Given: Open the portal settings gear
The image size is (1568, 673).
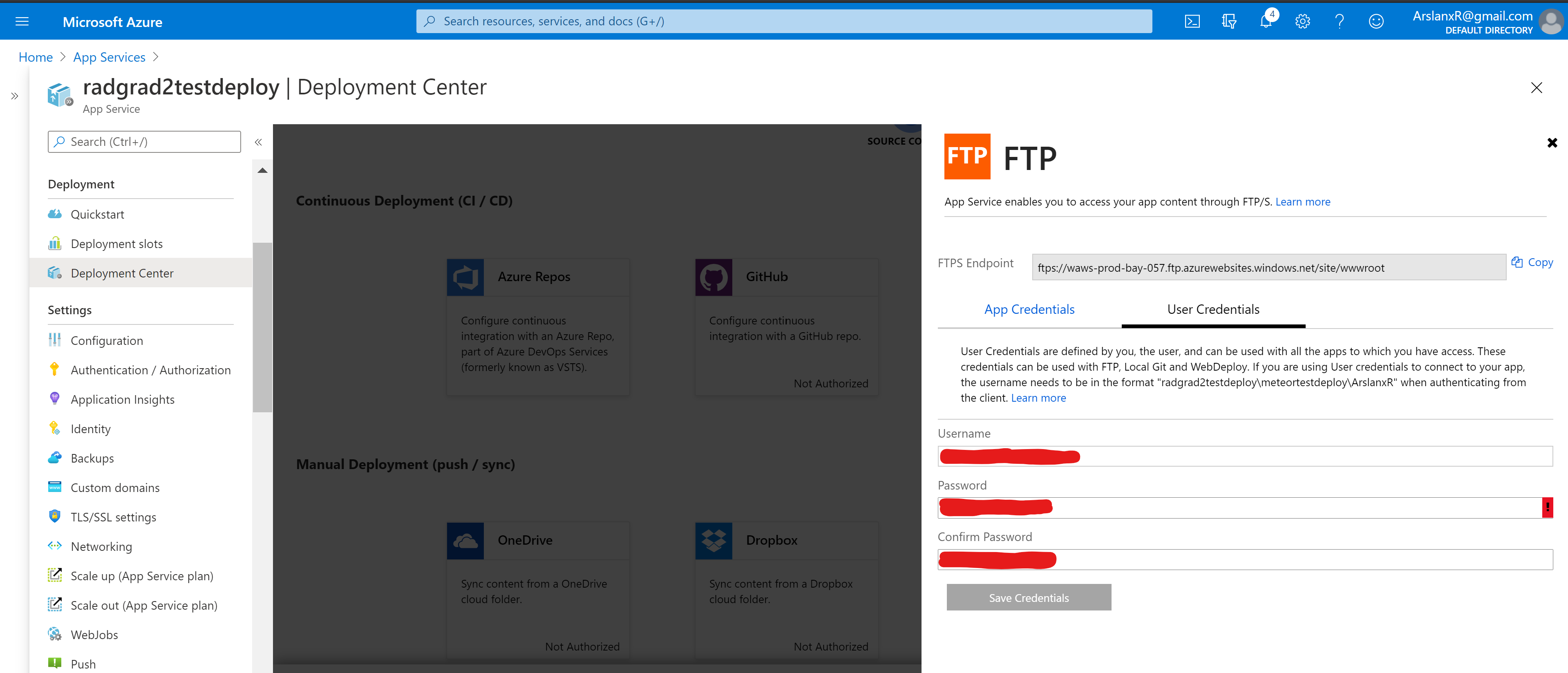Looking at the screenshot, I should coord(1302,22).
